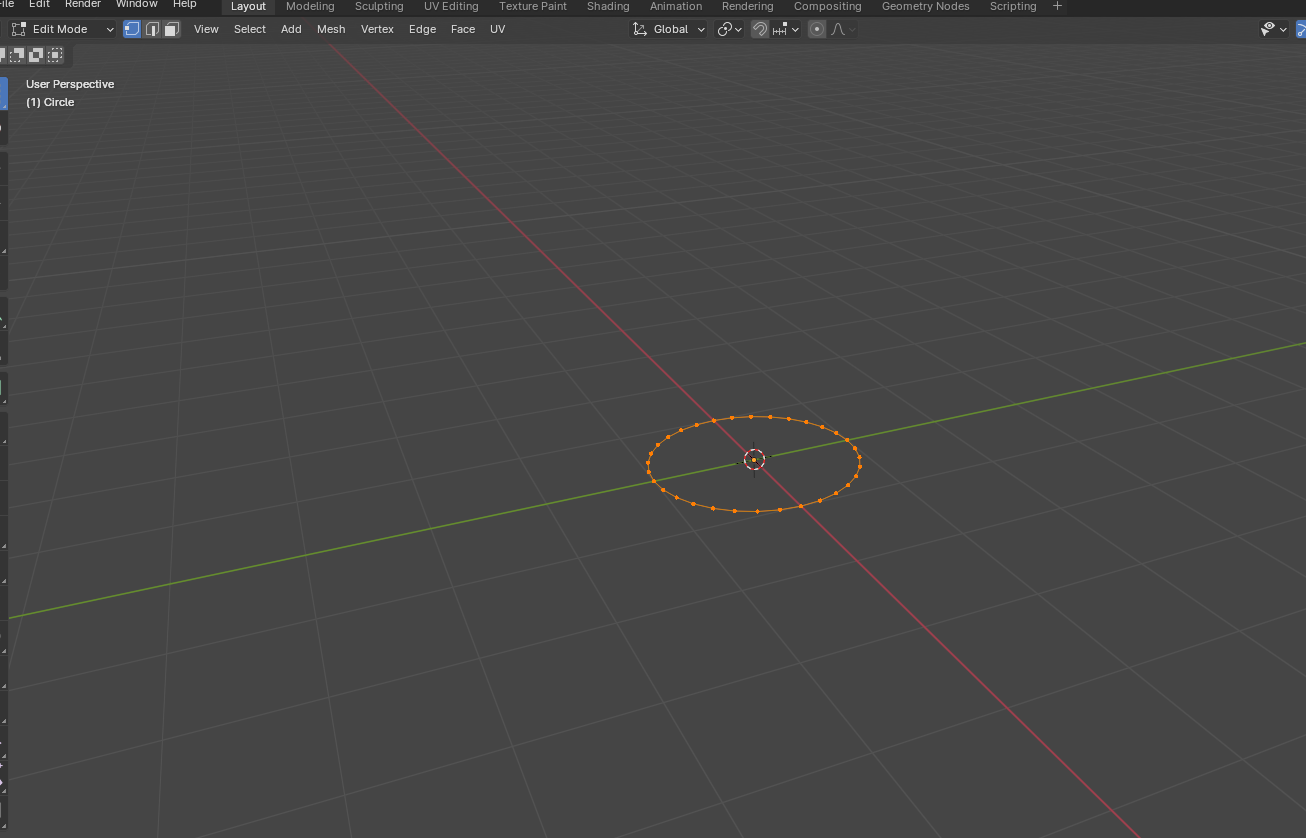Click the 3D cursor in the viewport
This screenshot has width=1306, height=838.
coord(754,459)
